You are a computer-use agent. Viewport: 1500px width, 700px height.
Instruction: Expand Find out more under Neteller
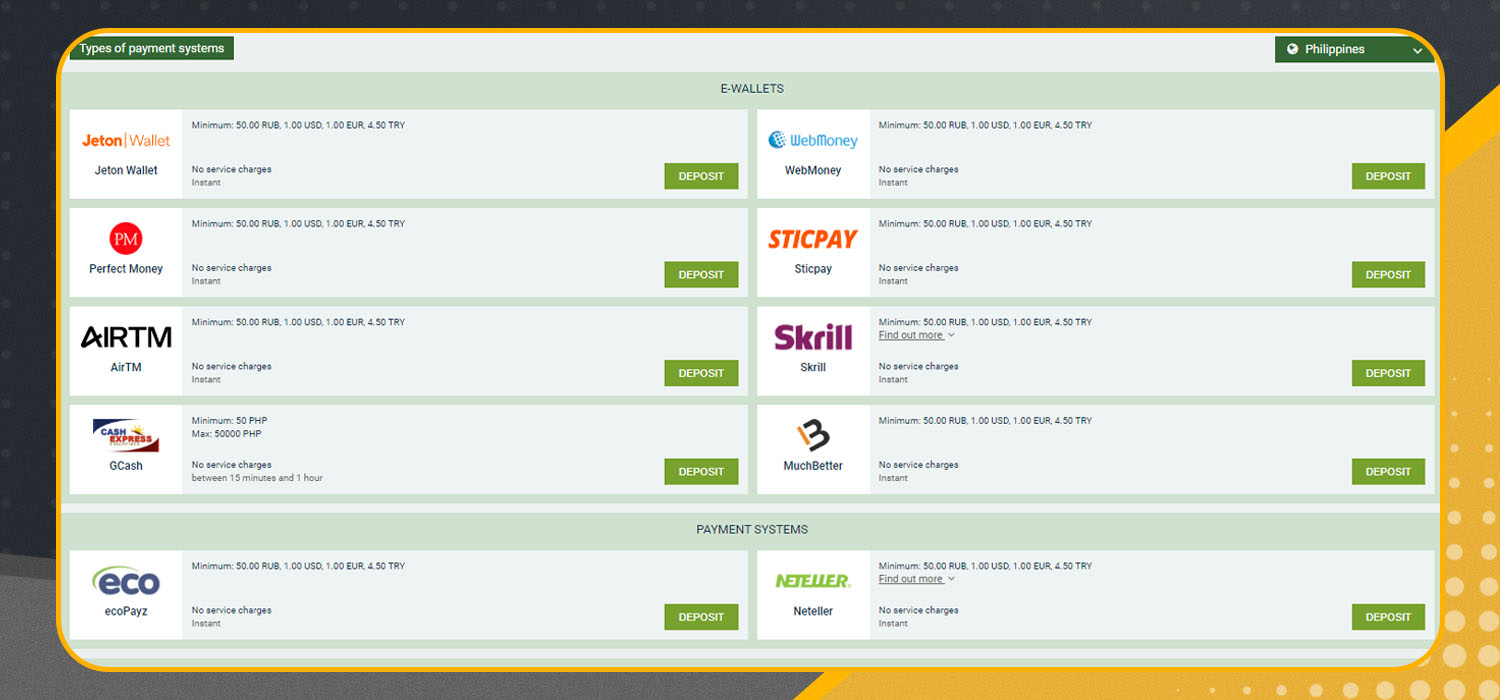point(916,579)
